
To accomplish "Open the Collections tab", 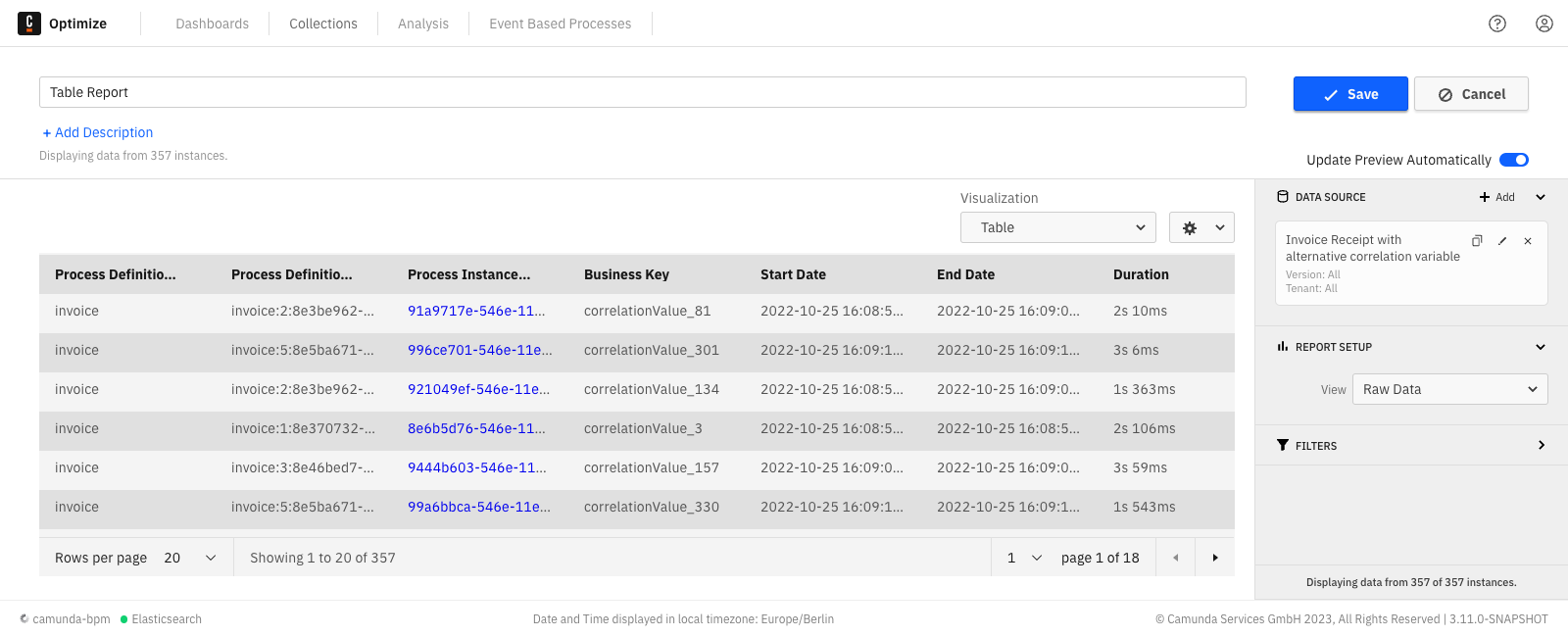I will (x=323, y=24).
